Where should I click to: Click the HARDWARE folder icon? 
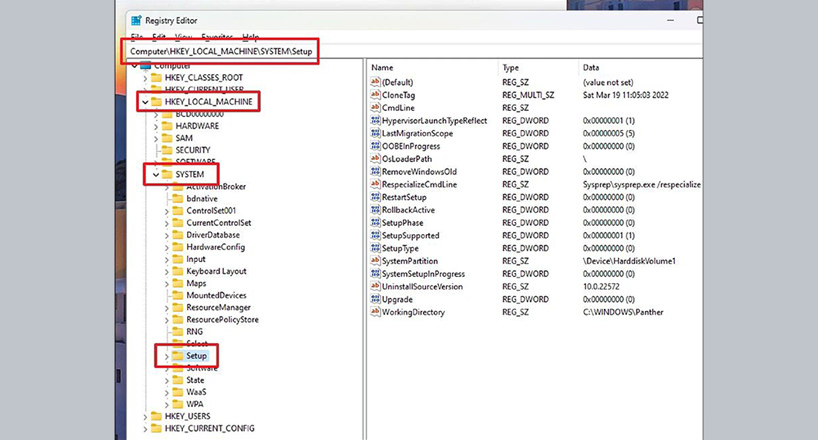tap(167, 126)
